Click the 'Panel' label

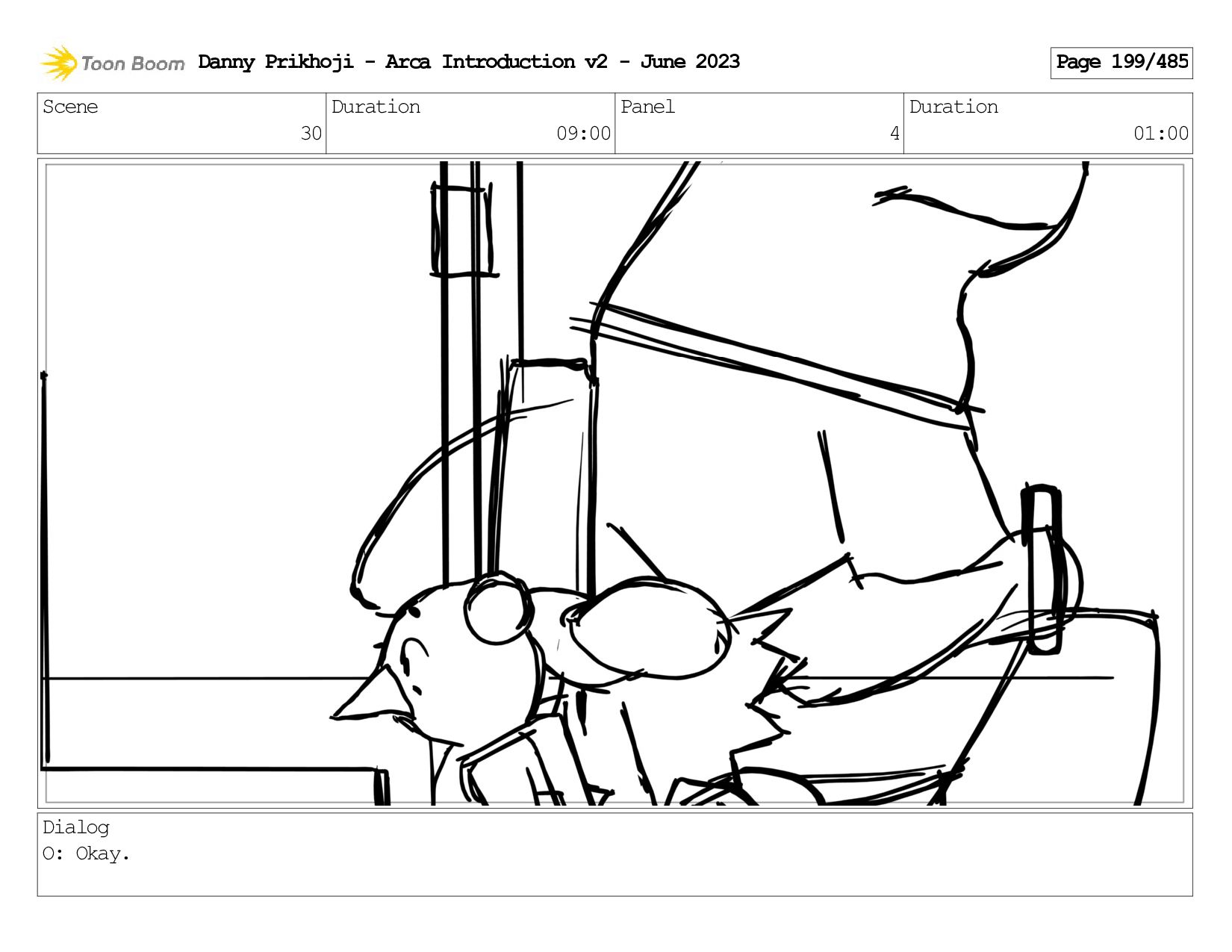point(647,107)
